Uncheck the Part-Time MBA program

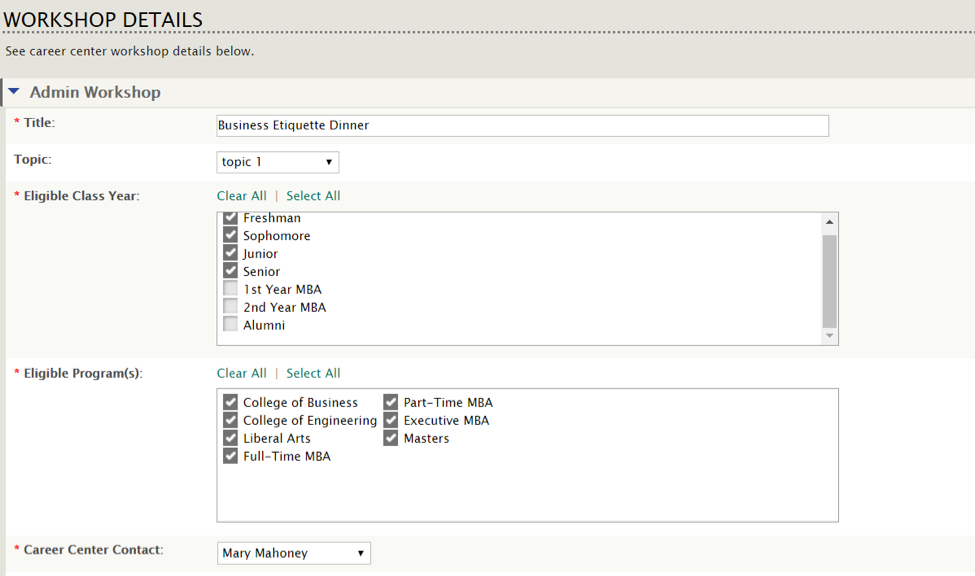coord(390,402)
